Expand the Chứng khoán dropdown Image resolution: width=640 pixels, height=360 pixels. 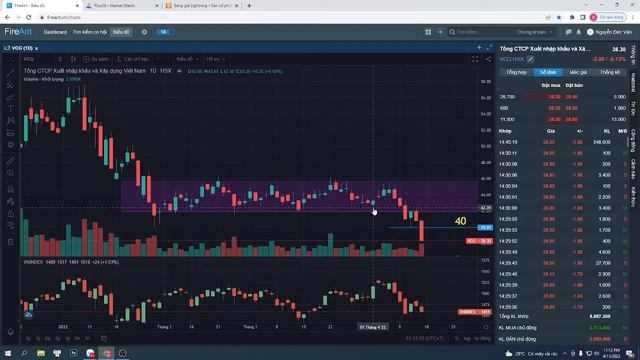[534, 32]
